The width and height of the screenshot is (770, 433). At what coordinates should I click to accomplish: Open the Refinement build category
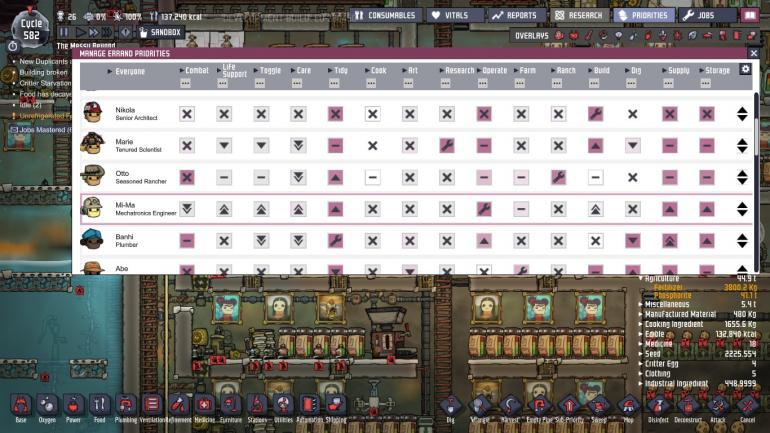tap(178, 407)
